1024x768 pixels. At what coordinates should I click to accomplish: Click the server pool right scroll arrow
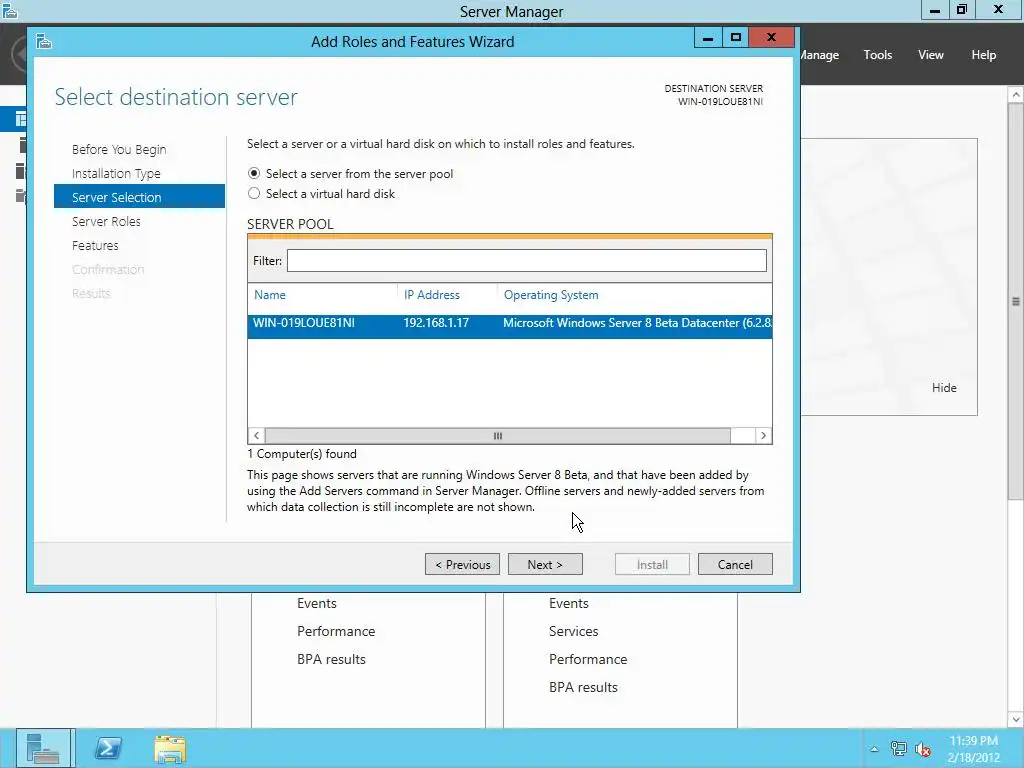(x=763, y=436)
